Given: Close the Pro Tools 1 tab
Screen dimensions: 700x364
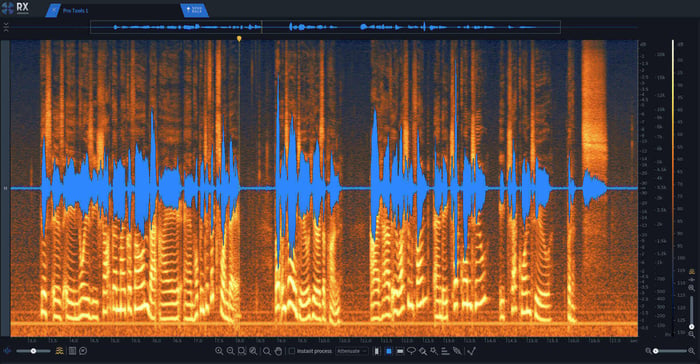Looking at the screenshot, I should point(53,10).
